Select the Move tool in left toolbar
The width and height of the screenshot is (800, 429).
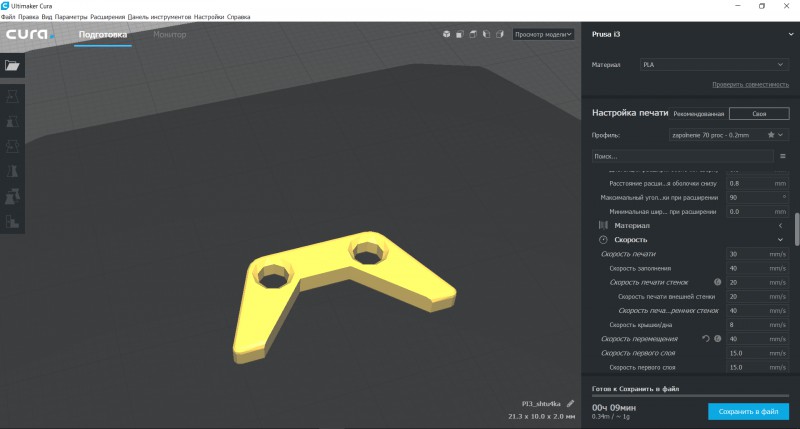[x=12, y=96]
